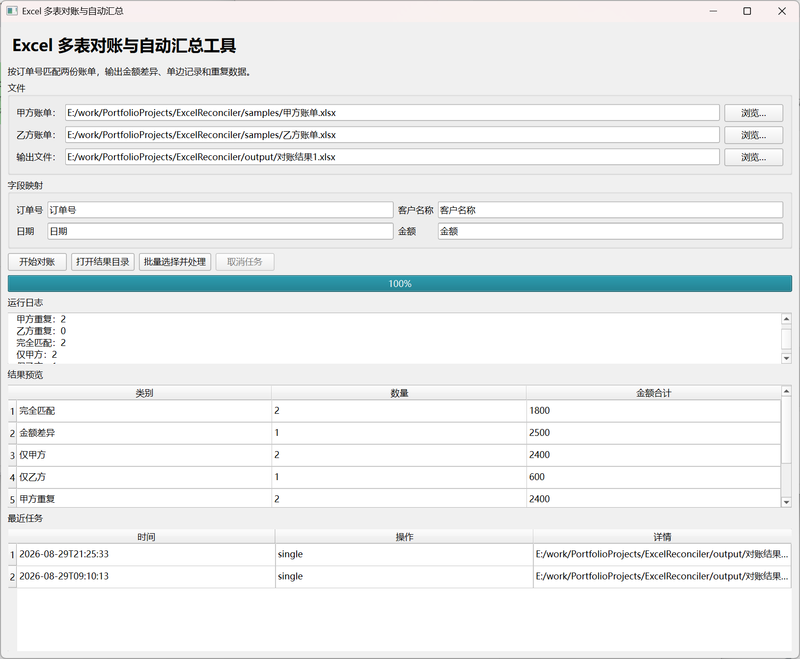Maximize the window

(747, 11)
